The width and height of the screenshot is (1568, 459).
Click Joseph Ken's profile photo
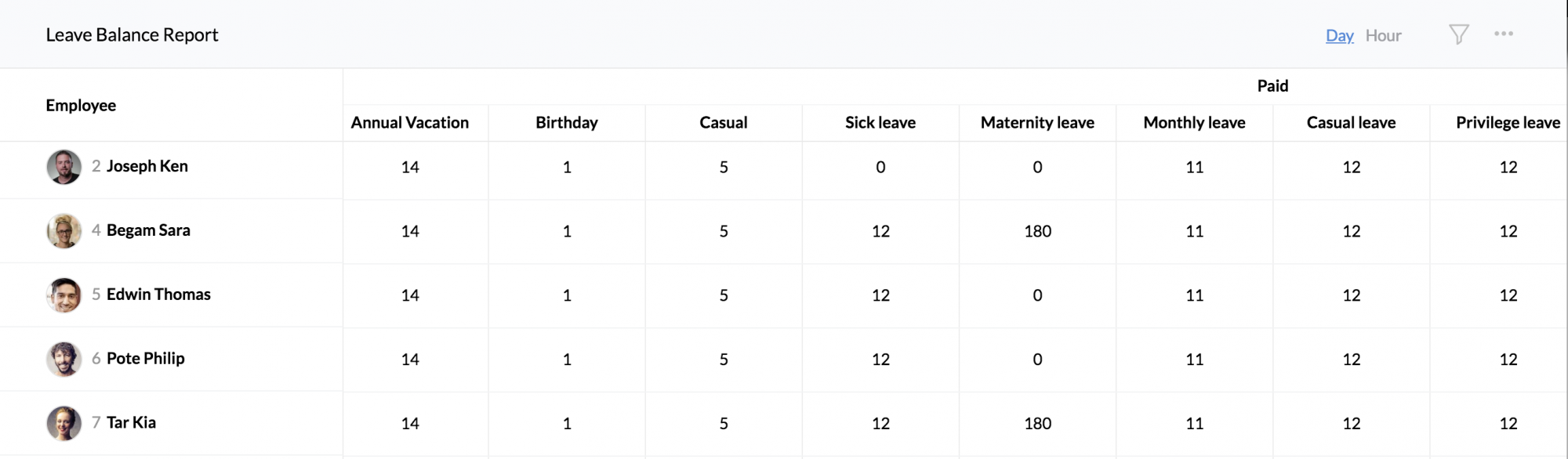pos(64,167)
